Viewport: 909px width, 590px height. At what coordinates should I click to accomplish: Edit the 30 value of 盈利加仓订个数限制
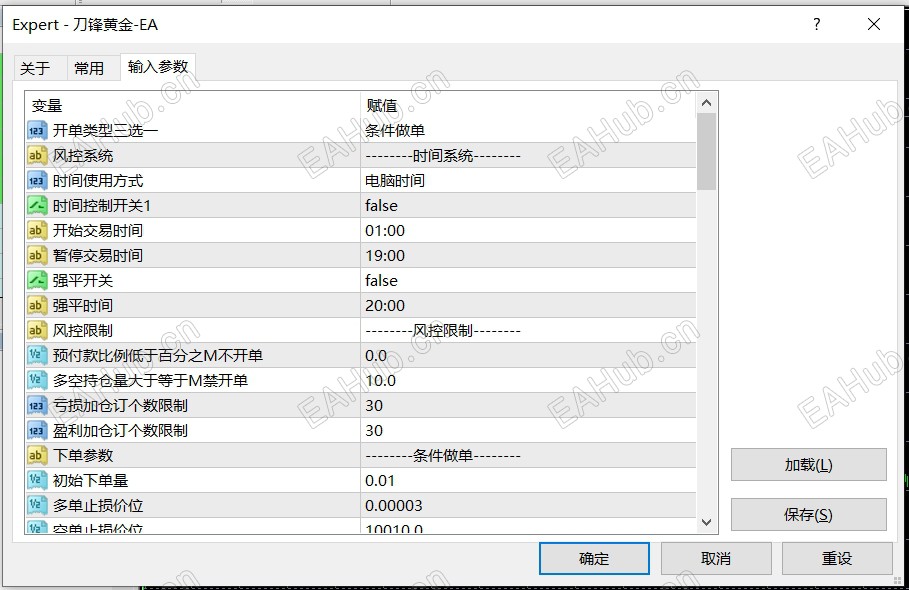point(528,431)
